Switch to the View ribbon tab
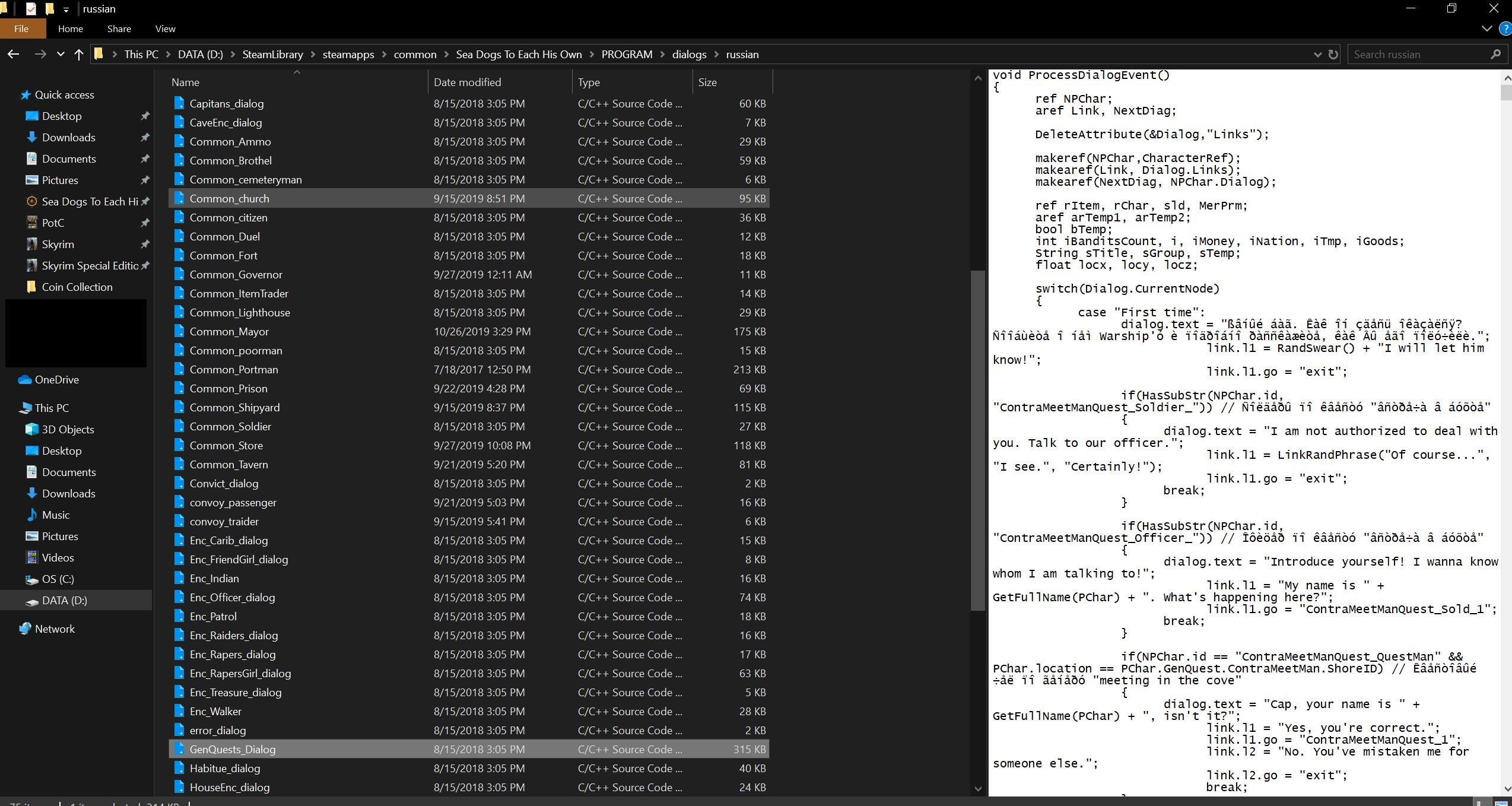 tap(165, 28)
